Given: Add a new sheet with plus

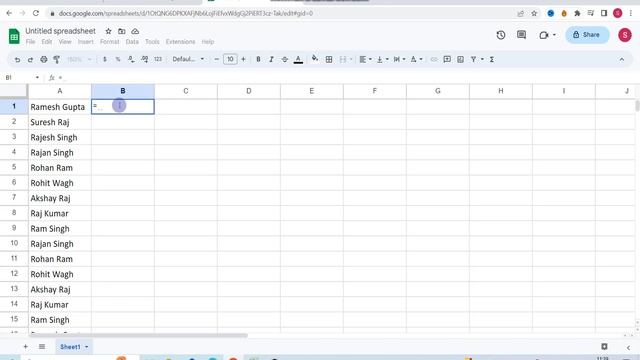Looking at the screenshot, I should pos(25,347).
